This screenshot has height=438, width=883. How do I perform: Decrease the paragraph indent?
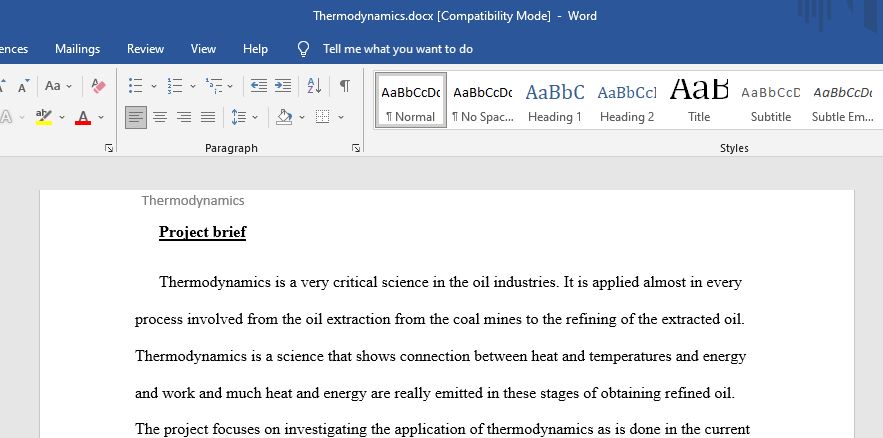[258, 86]
